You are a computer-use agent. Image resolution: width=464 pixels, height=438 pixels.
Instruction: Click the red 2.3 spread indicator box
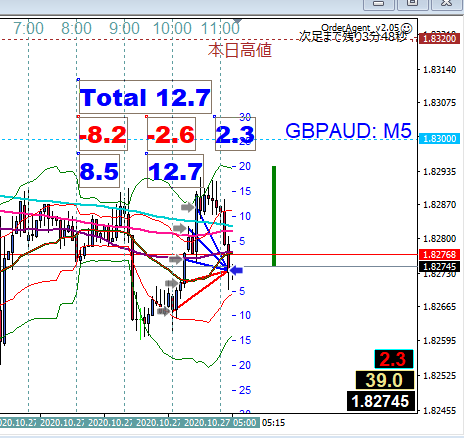(394, 359)
